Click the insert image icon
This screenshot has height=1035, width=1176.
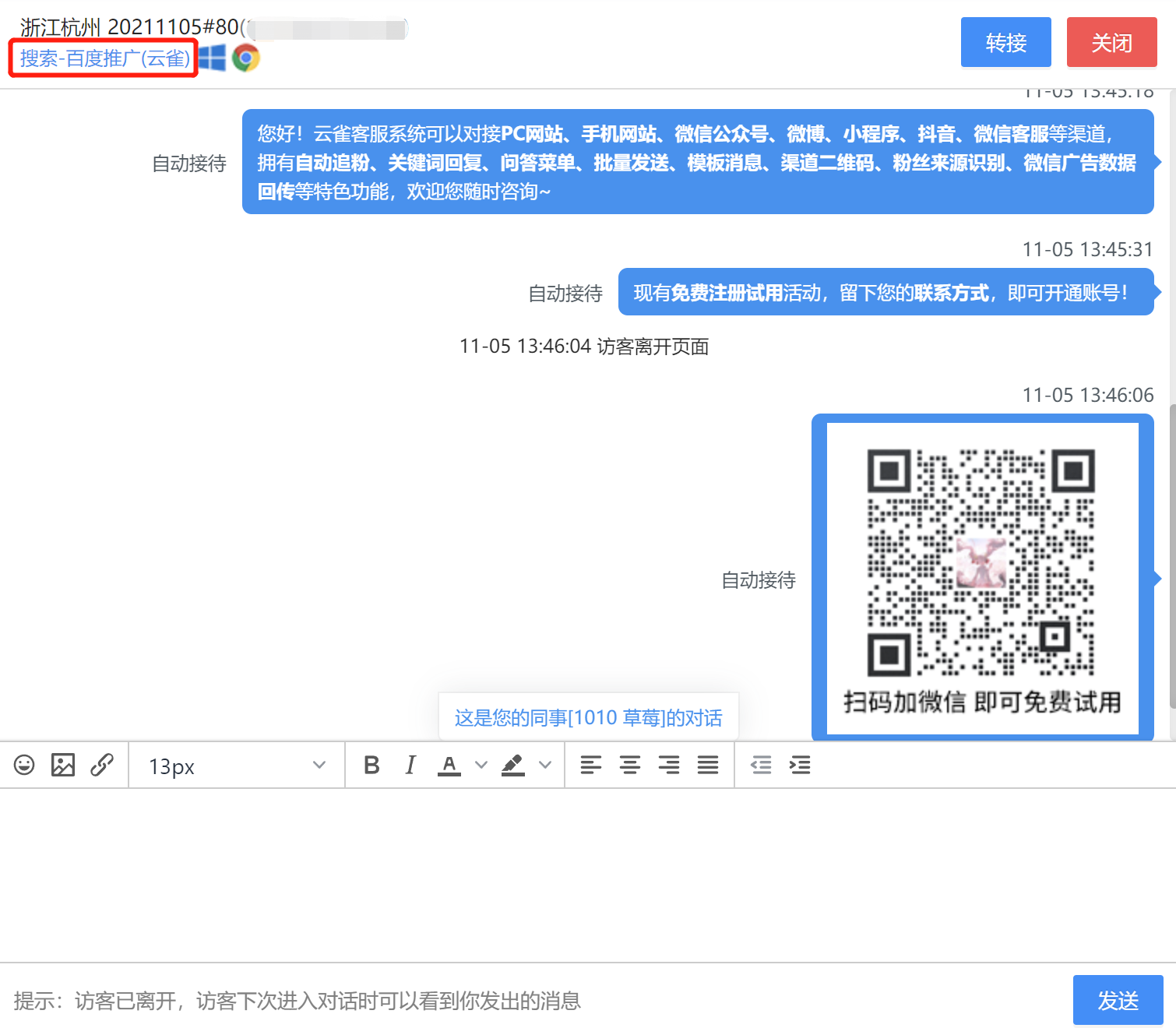tap(64, 765)
